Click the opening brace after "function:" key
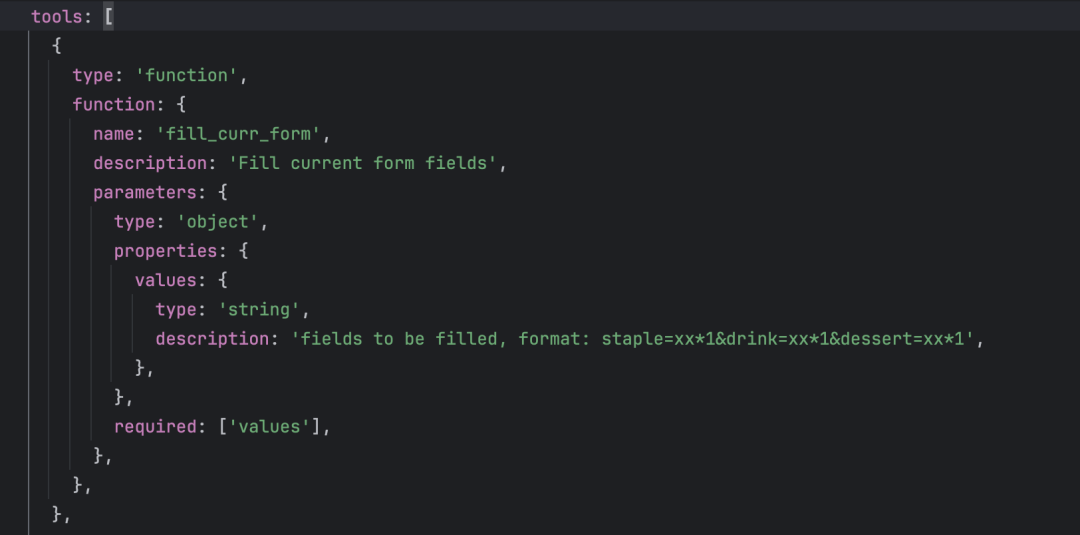 [x=181, y=104]
